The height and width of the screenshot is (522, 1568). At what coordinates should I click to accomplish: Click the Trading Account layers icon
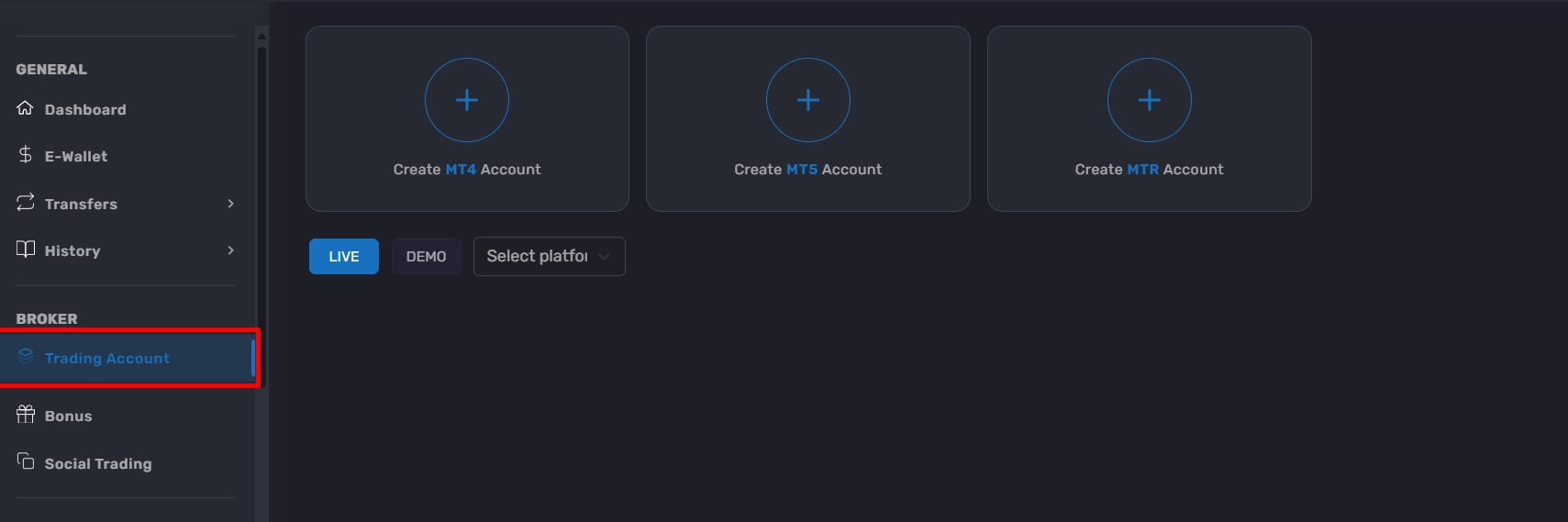pos(26,357)
